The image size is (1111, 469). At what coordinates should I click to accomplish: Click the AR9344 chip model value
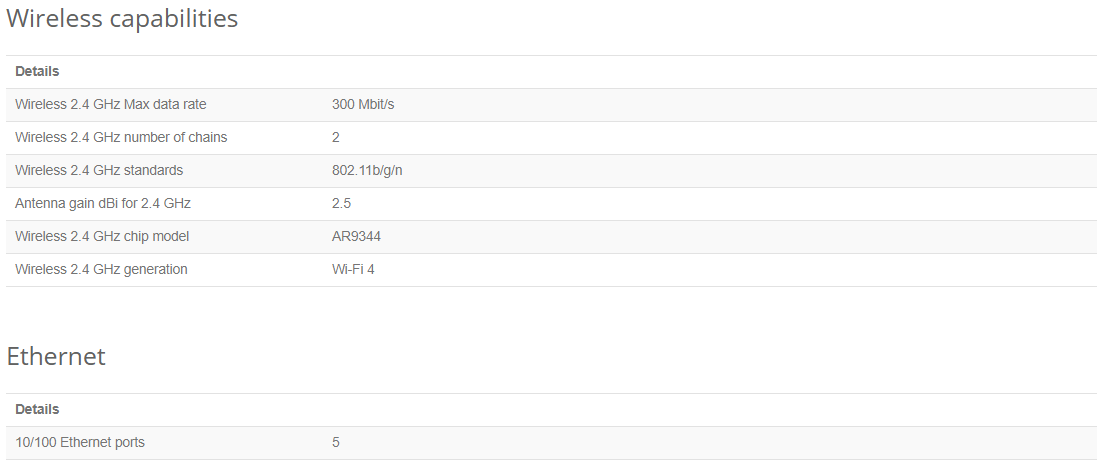356,236
